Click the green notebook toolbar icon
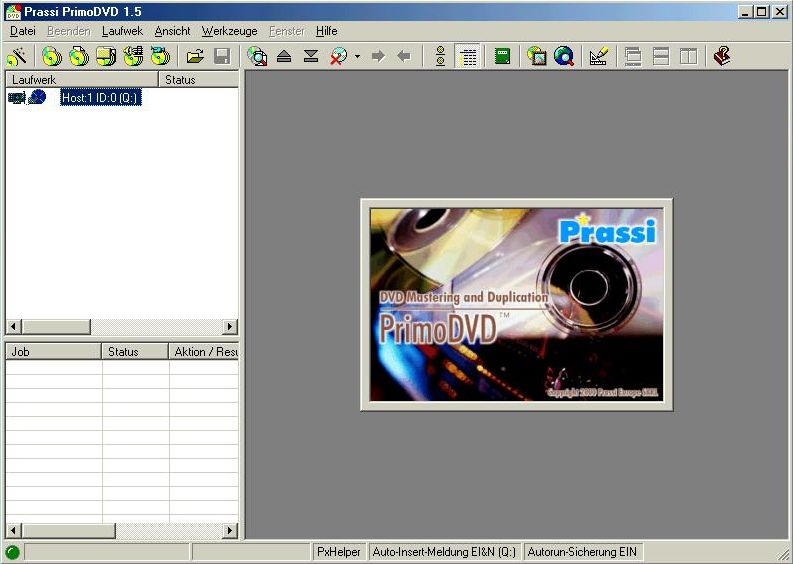The width and height of the screenshot is (793, 564). click(502, 56)
